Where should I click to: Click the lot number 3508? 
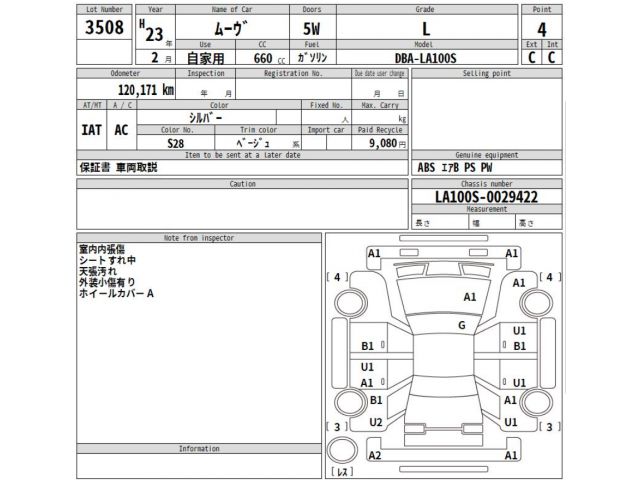[106, 28]
